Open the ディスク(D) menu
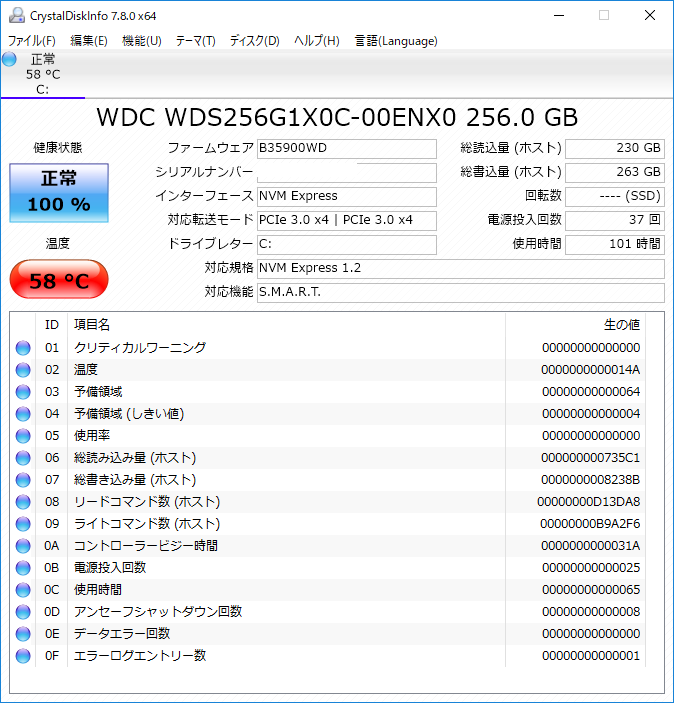The image size is (674, 703). pos(255,41)
